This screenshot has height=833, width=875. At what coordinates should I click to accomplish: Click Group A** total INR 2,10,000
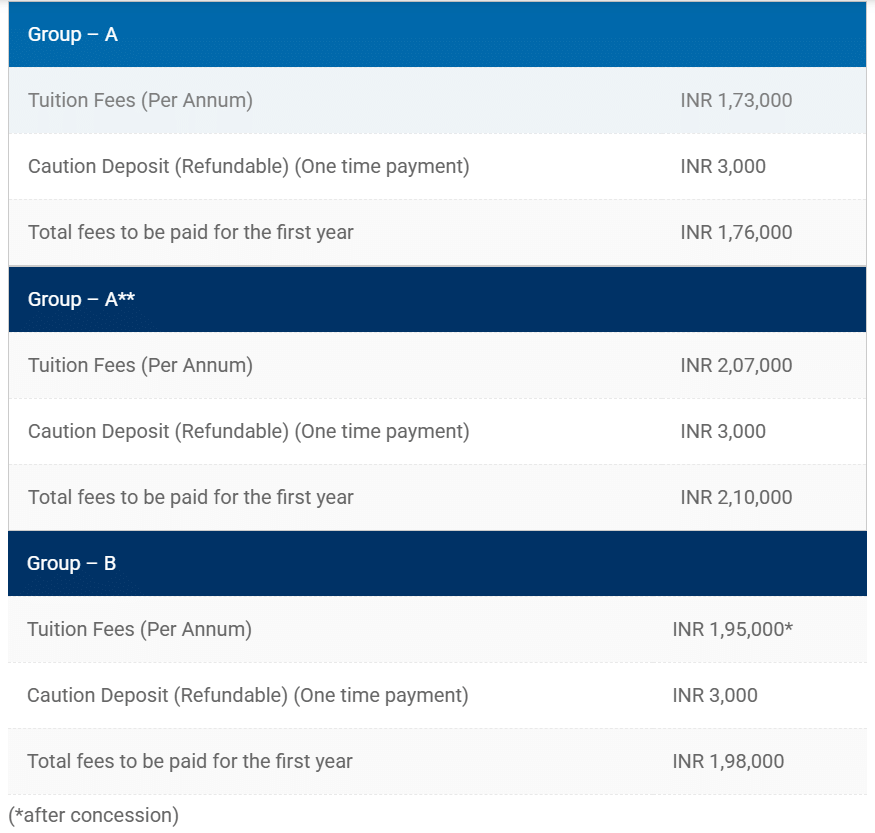coord(736,497)
